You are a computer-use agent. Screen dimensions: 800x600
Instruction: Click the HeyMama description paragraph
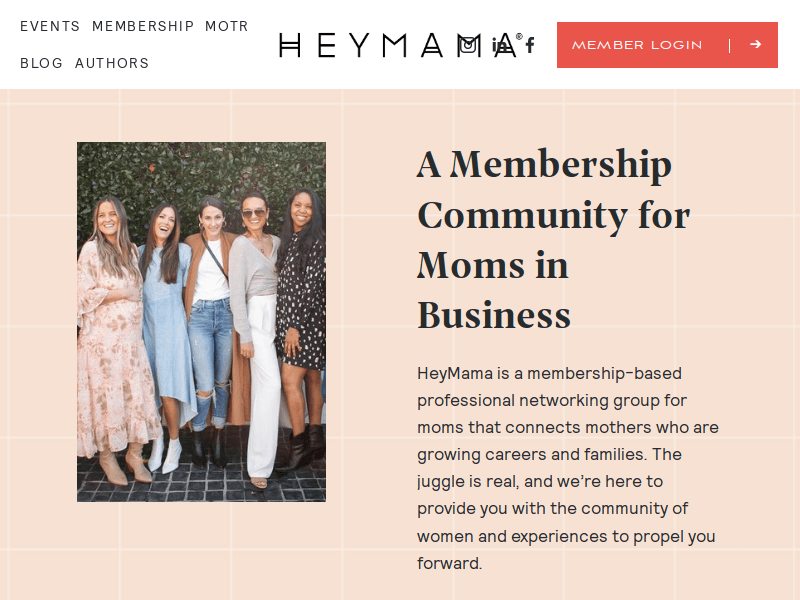point(567,468)
